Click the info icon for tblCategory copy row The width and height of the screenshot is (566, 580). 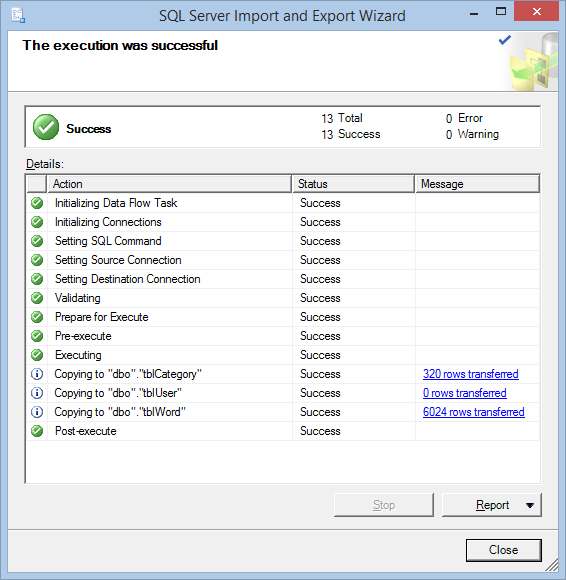click(x=37, y=374)
